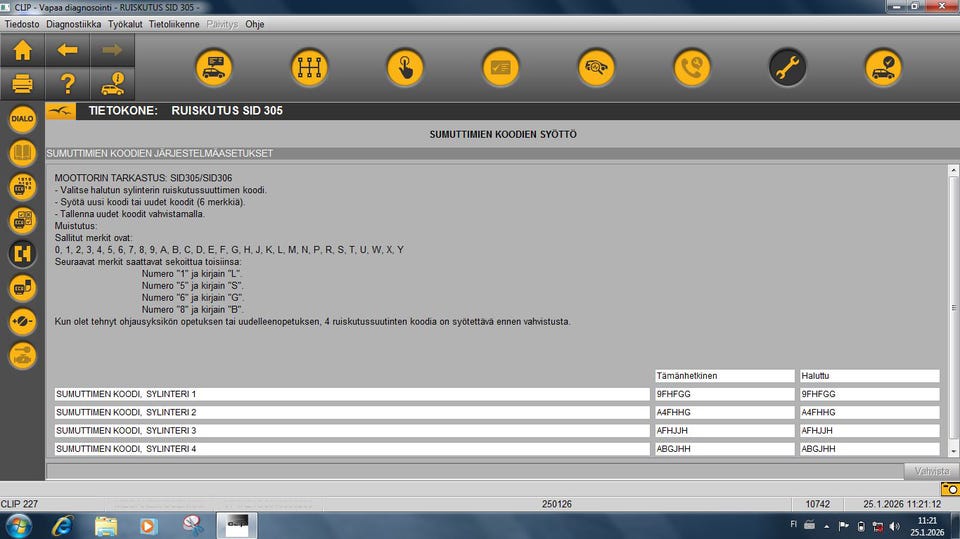Open the ECU checklist sidebar icon
Viewport: 960px width, 539px height.
[x=22, y=220]
